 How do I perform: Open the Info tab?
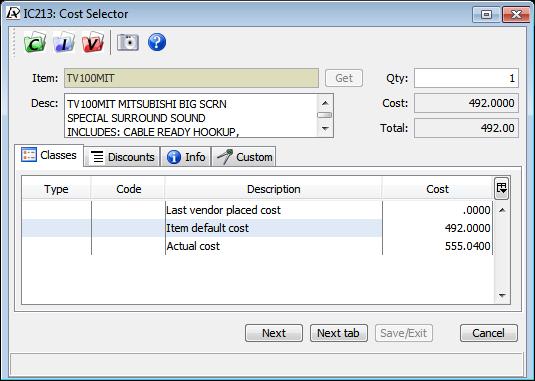186,157
